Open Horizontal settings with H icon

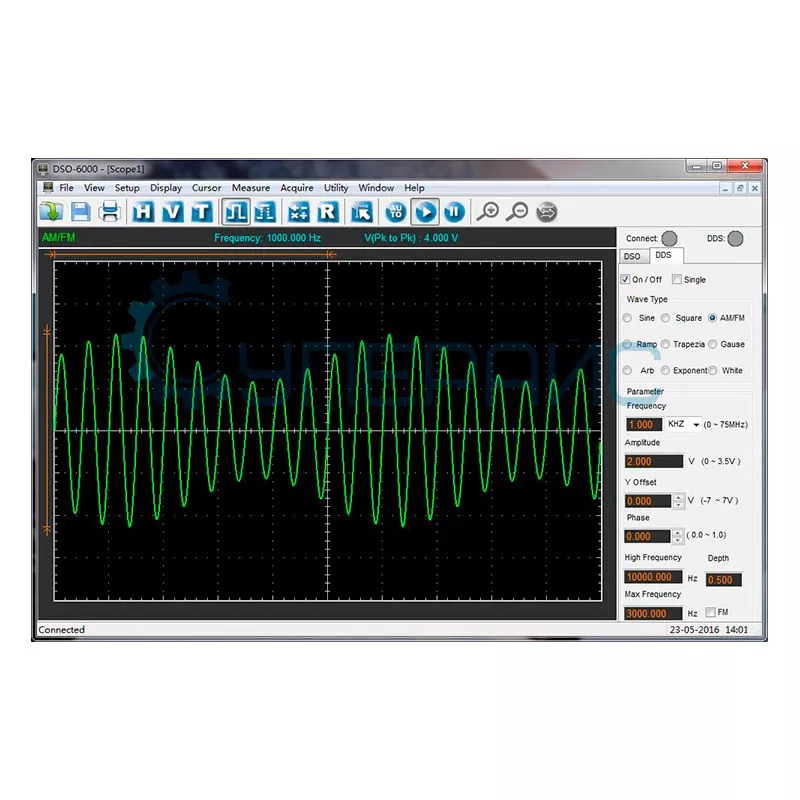[x=145, y=211]
